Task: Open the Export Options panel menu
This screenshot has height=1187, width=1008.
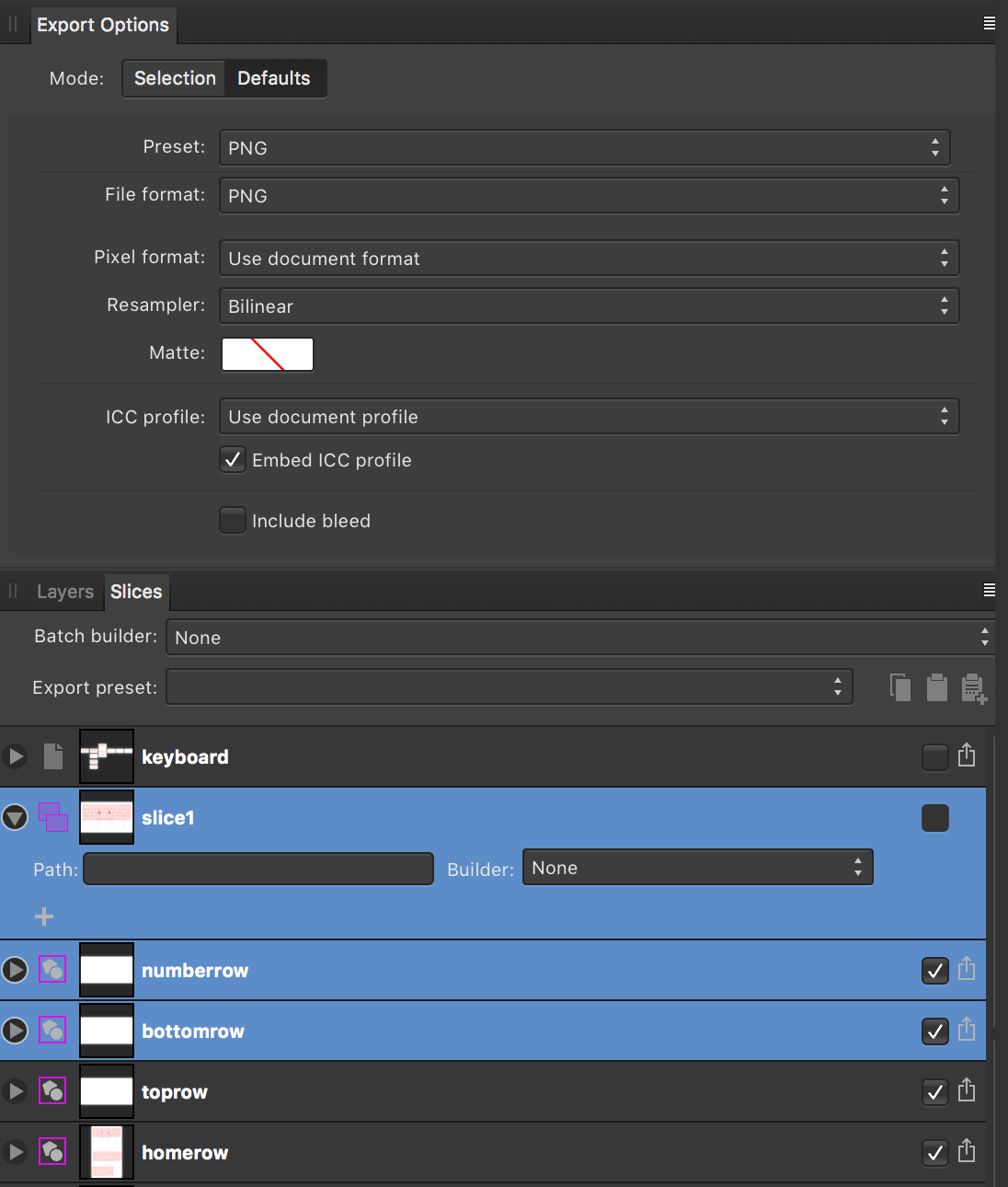Action: pyautogui.click(x=989, y=23)
